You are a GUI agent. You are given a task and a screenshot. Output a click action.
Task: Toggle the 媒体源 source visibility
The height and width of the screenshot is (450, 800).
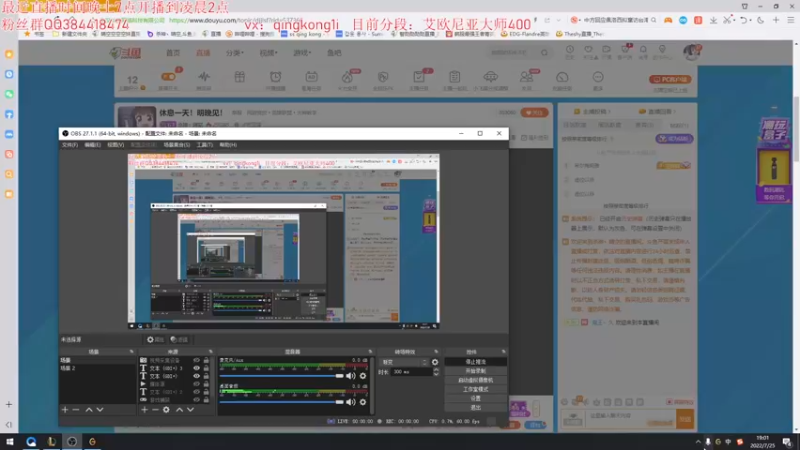[196, 384]
